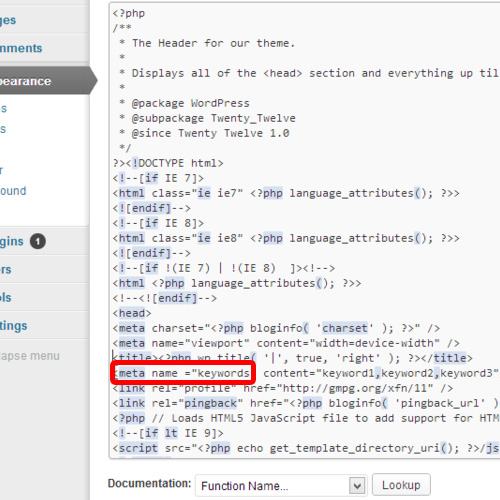Click the '<!--[if IE 7]>' line

click(158, 178)
